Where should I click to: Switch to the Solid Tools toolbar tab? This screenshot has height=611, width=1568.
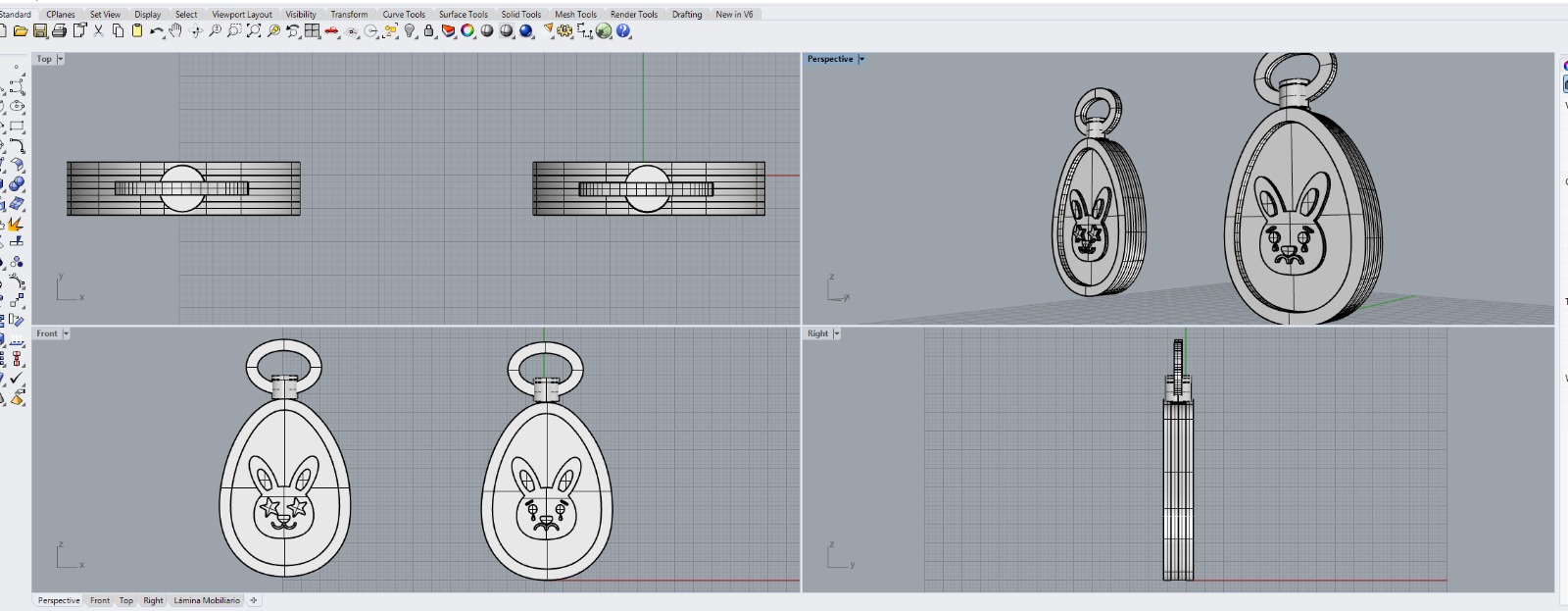pyautogui.click(x=520, y=15)
